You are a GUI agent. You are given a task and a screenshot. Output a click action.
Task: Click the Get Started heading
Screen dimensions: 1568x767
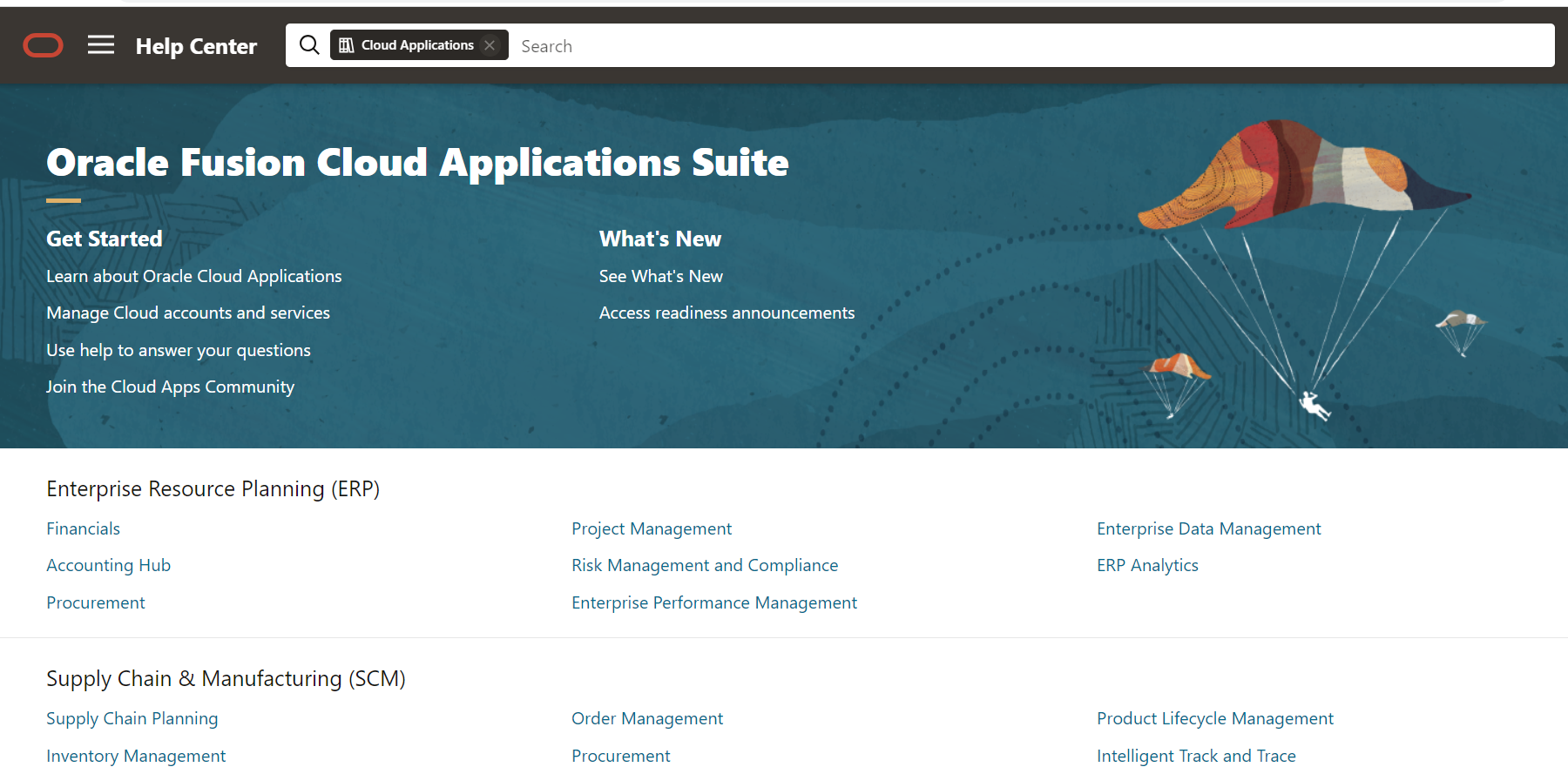click(105, 239)
